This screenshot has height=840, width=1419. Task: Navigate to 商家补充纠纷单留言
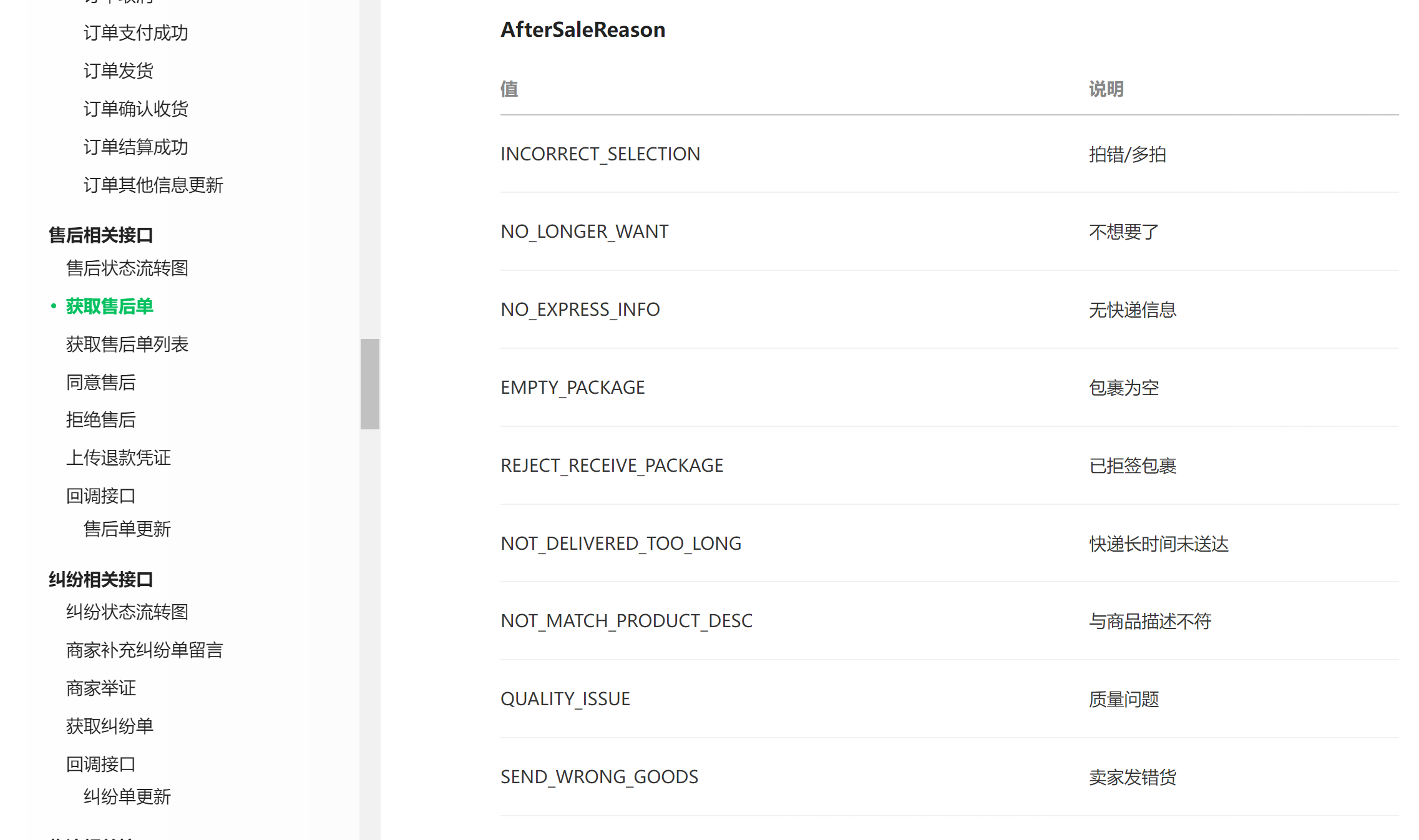point(144,650)
